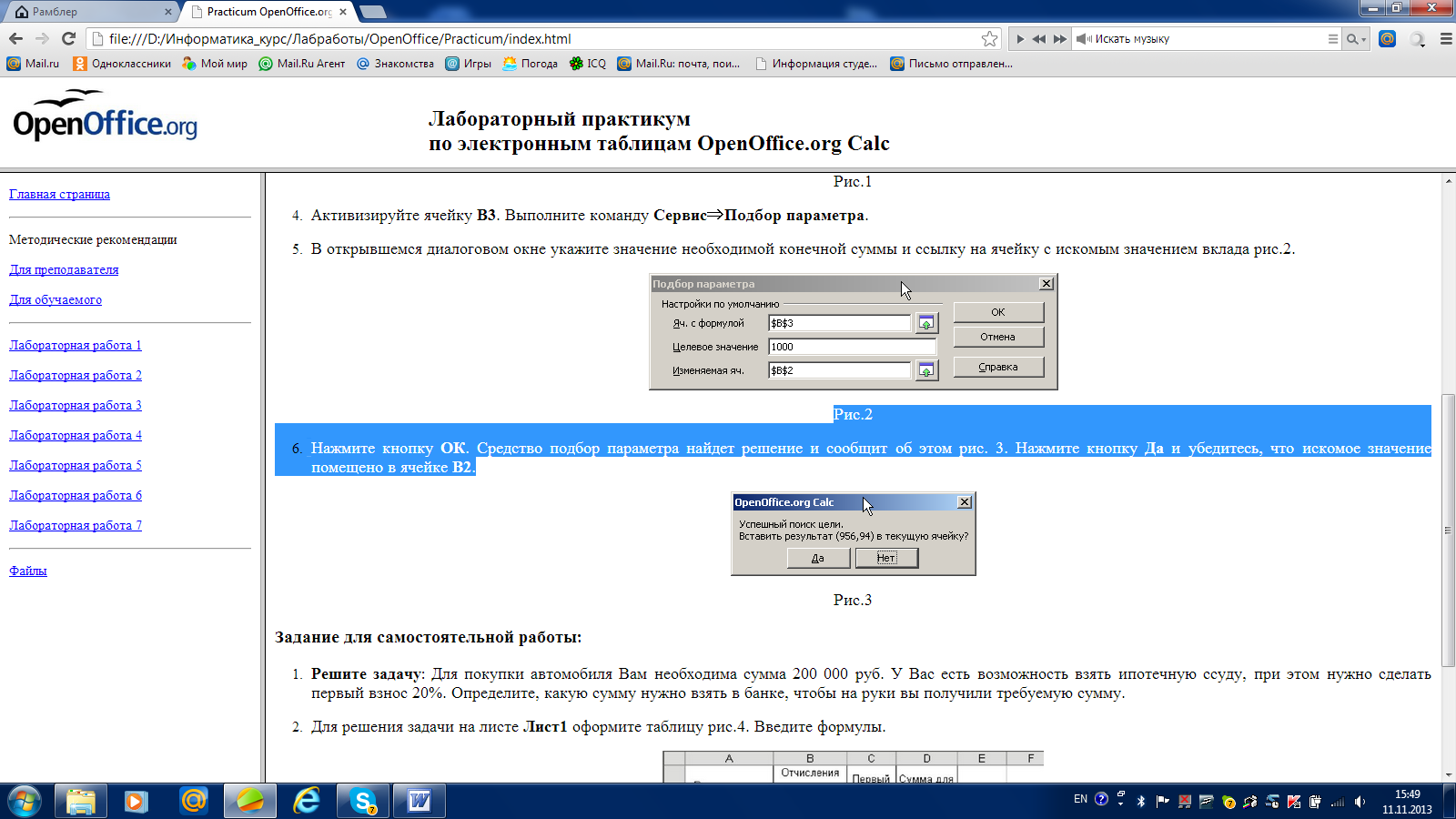Bookmark this page with the star icon
The width and height of the screenshot is (1456, 819).
click(x=989, y=38)
